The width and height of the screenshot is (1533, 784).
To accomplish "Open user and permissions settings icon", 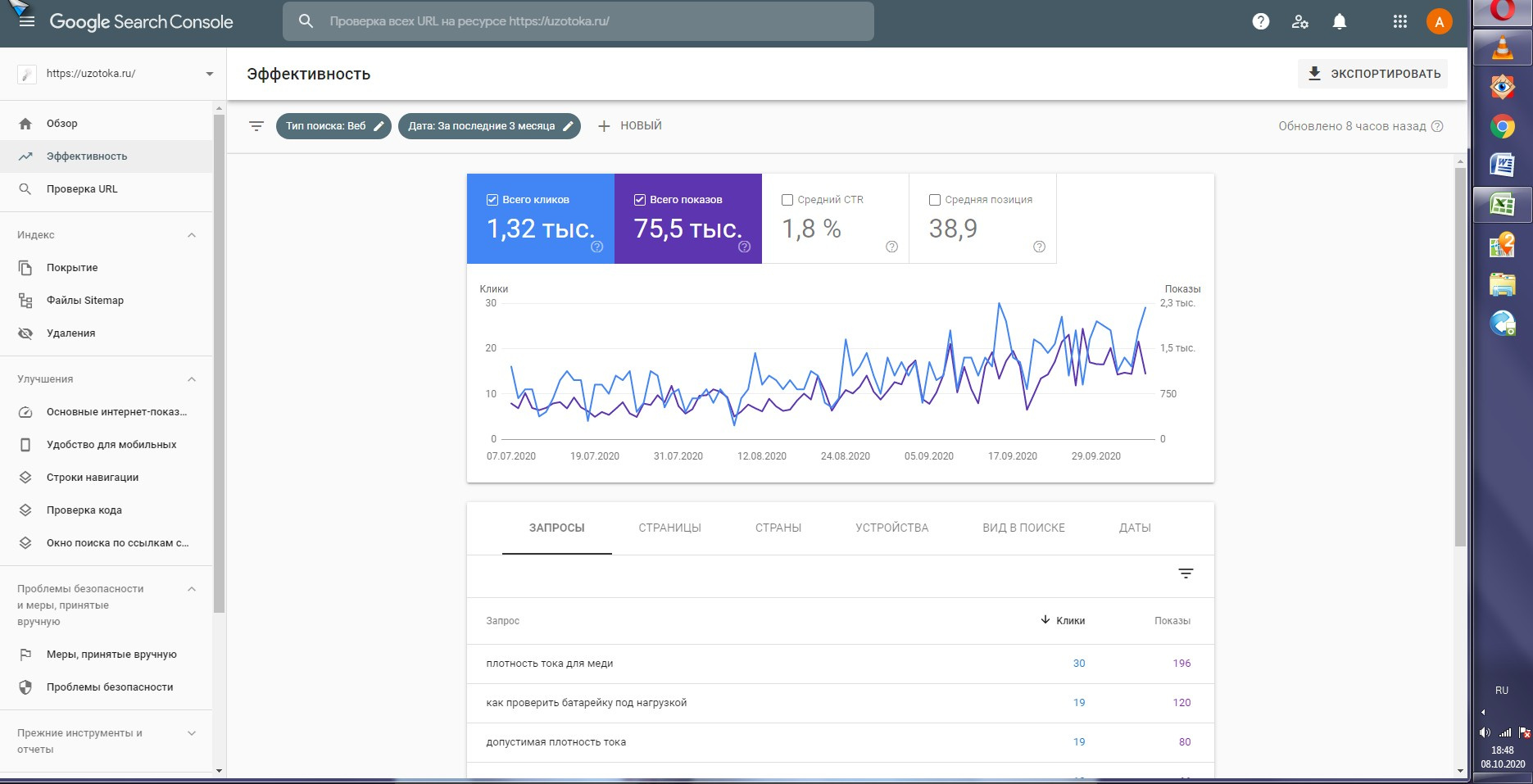I will pyautogui.click(x=1299, y=22).
